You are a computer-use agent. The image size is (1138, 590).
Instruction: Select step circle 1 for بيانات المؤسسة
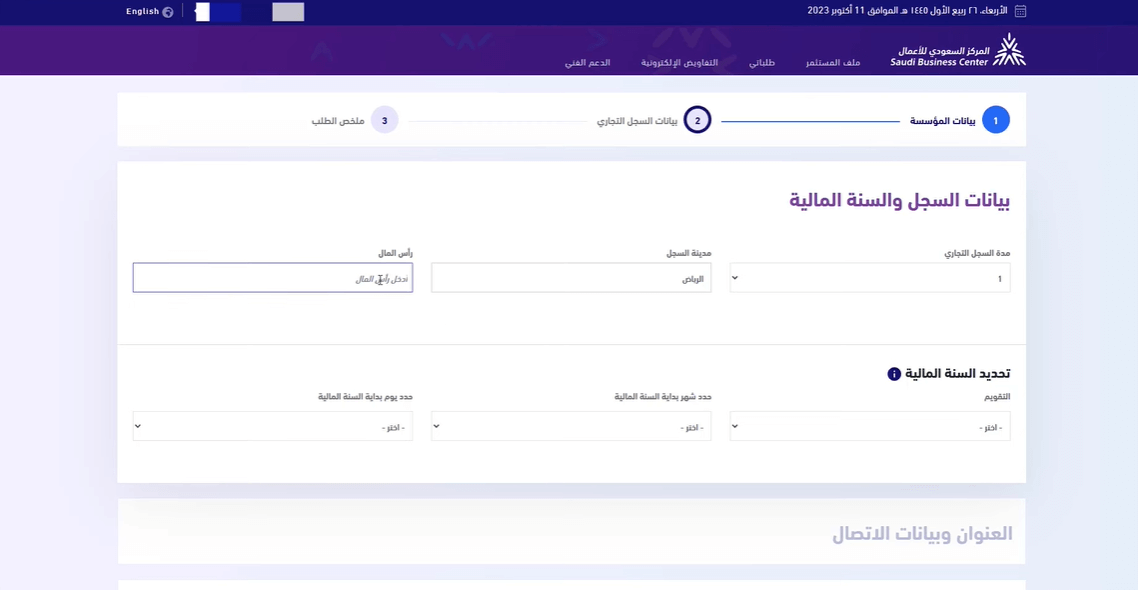point(996,119)
